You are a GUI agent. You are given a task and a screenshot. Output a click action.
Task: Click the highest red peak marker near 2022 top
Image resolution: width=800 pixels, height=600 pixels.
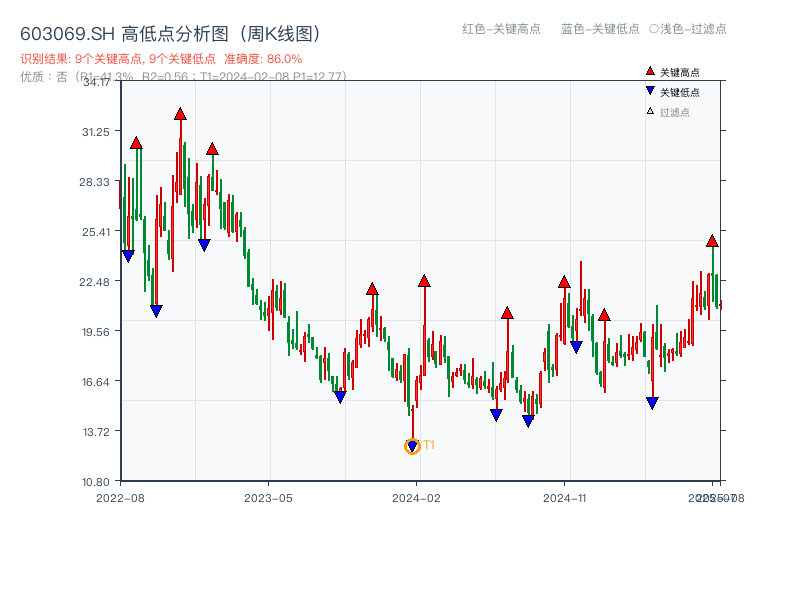click(179, 116)
